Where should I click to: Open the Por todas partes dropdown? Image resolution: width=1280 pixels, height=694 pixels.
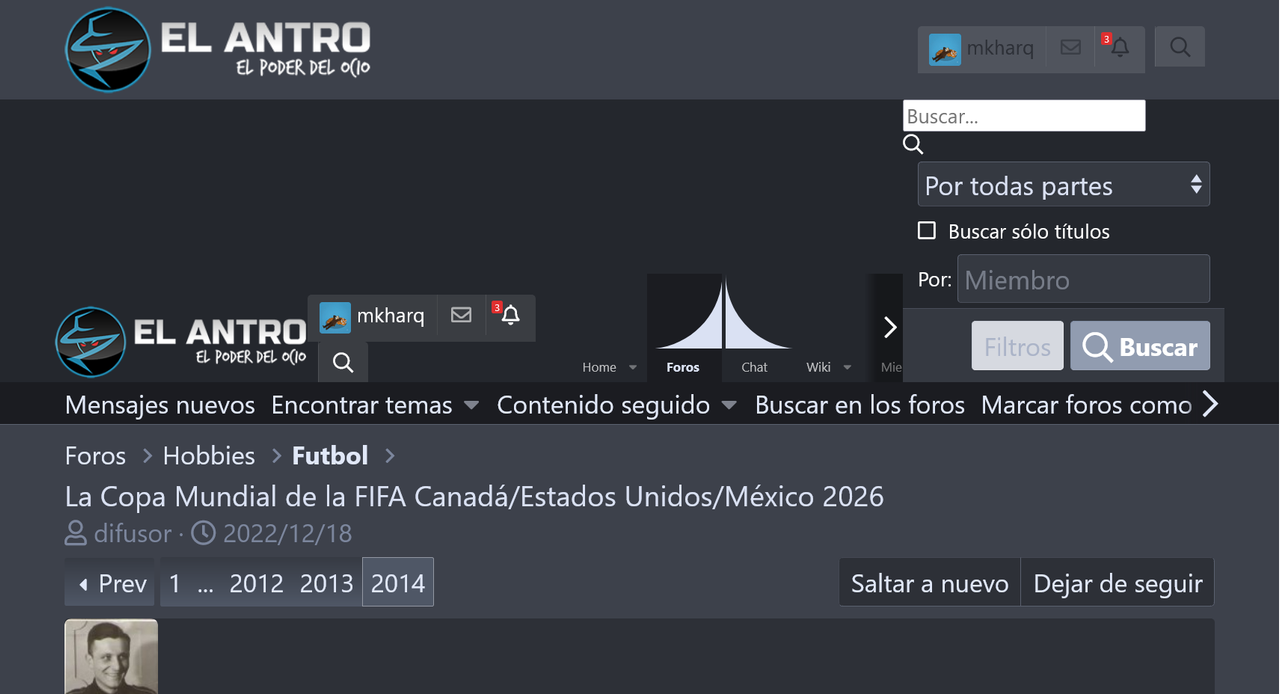pos(1064,185)
